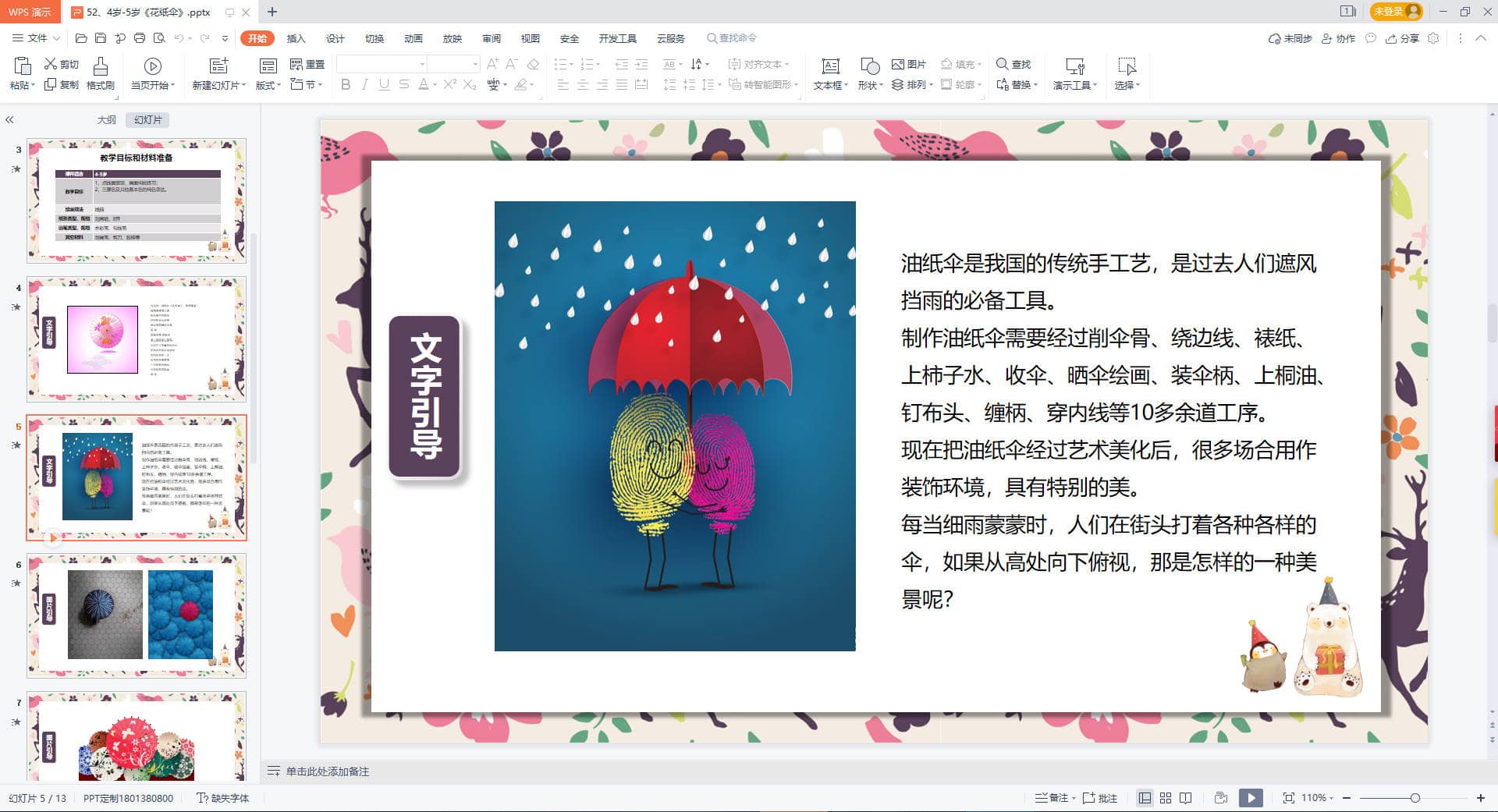Click the Not Synced (未同步) button
Viewport: 1498px width, 812px height.
(1290, 38)
